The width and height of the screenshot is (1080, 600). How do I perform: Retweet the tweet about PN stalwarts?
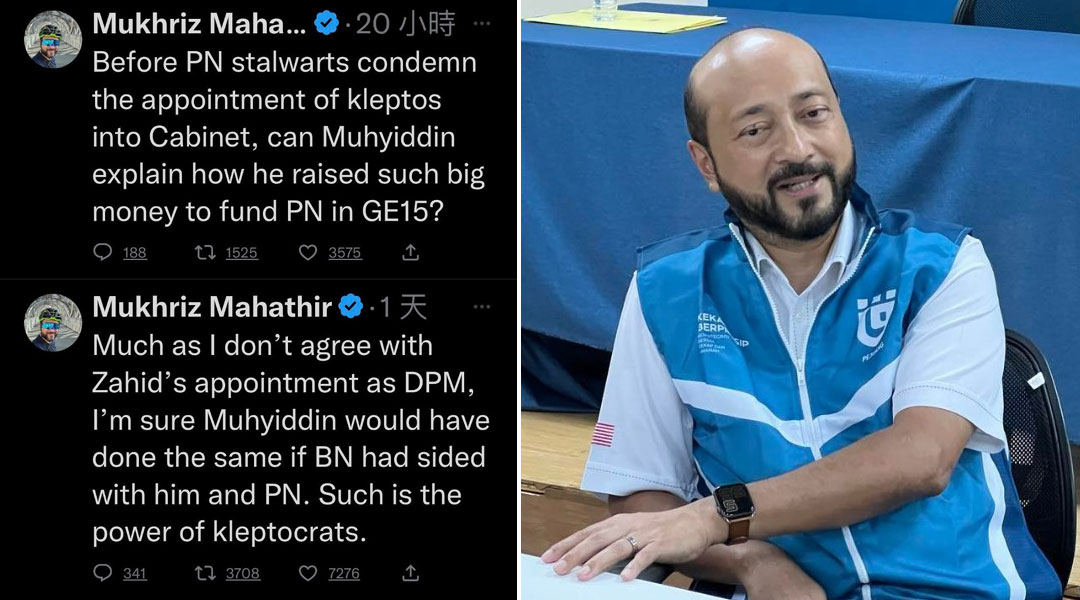coord(205,253)
